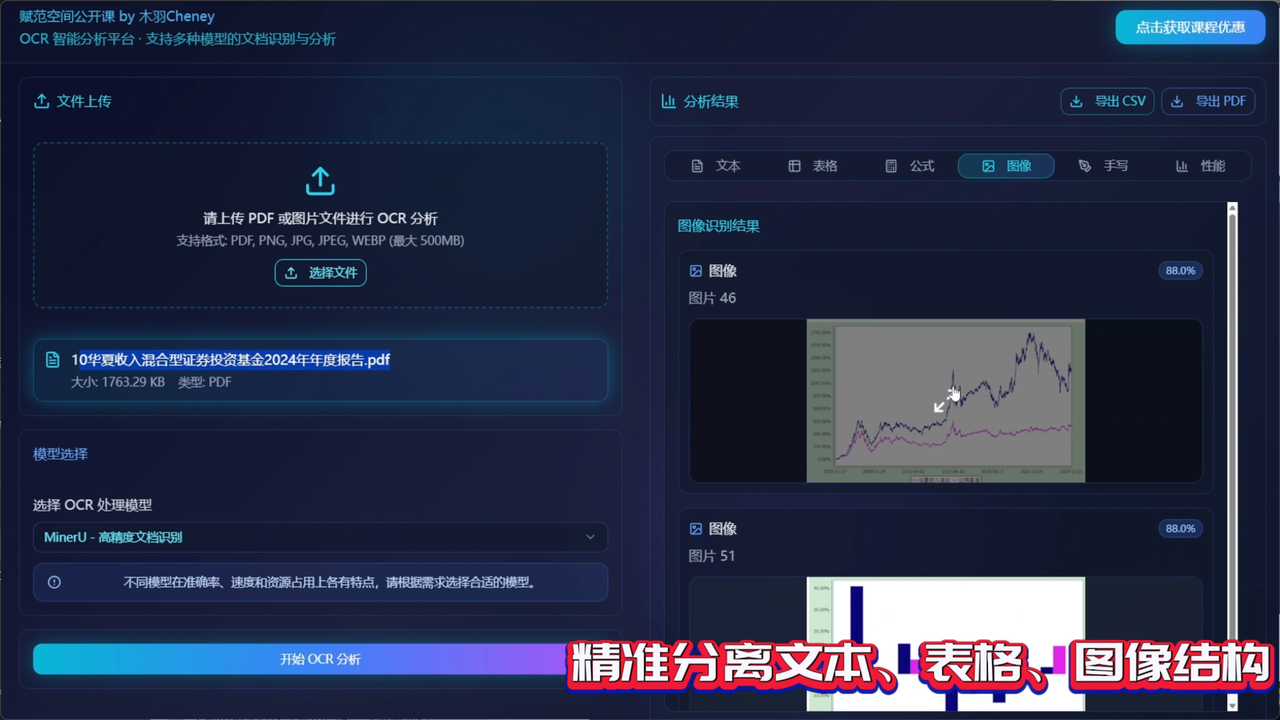The width and height of the screenshot is (1280, 720).
Task: Click the image icon of 图片 51 card
Action: click(696, 529)
